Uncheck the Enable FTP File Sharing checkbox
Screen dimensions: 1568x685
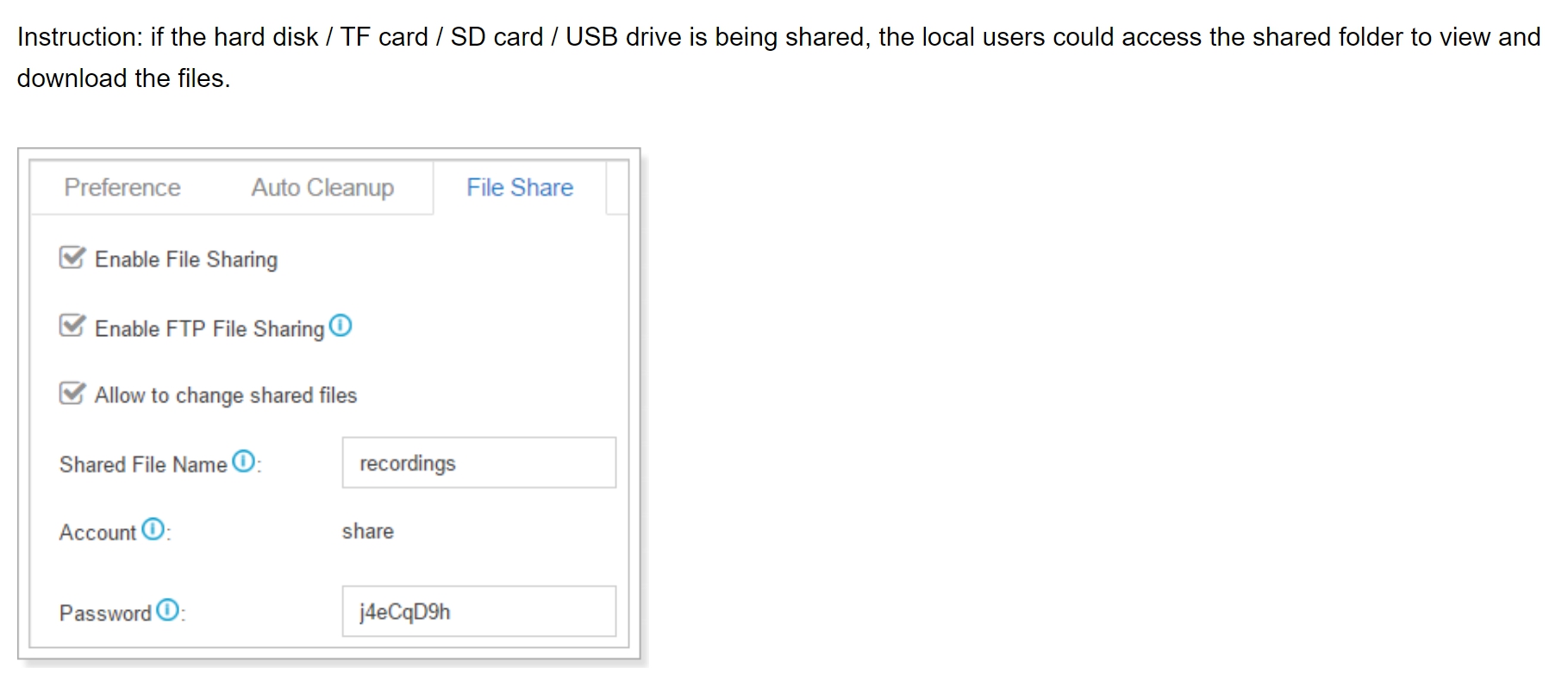tap(72, 326)
